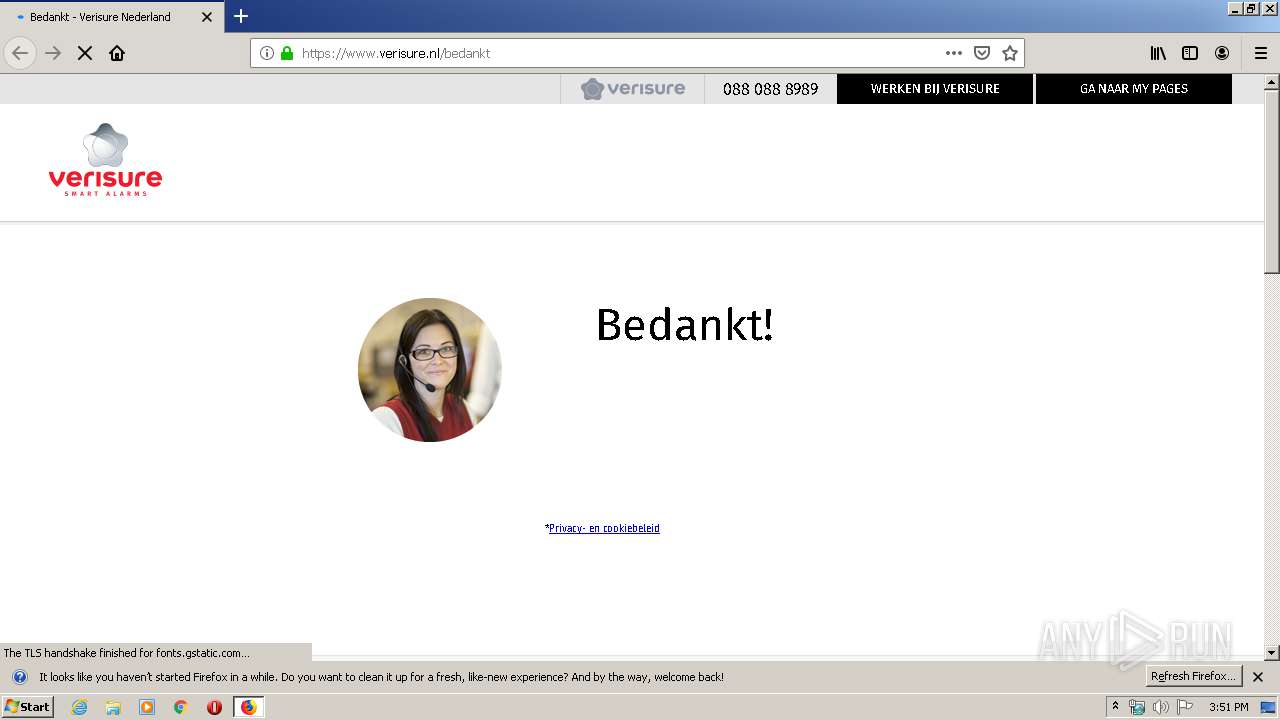Launch Opera from taskbar
The height and width of the screenshot is (720, 1280).
pos(214,707)
